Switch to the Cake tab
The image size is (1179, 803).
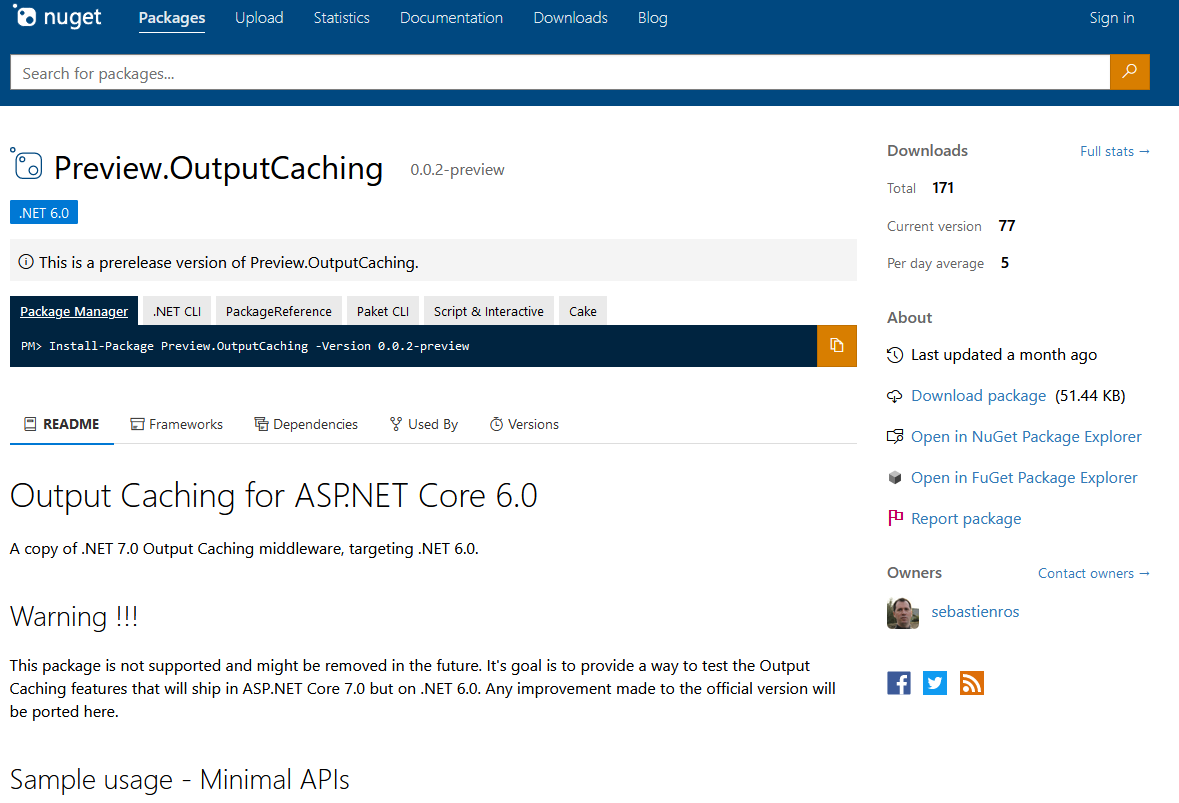583,311
